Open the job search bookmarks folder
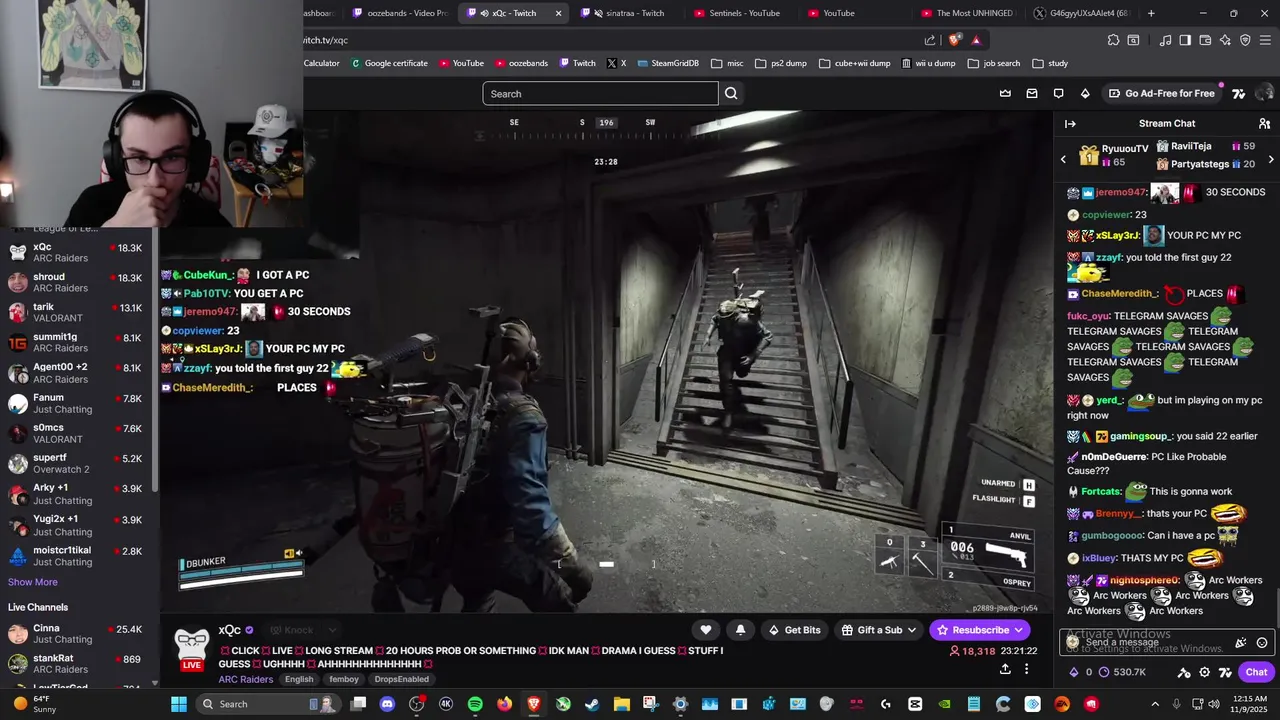 pos(994,63)
